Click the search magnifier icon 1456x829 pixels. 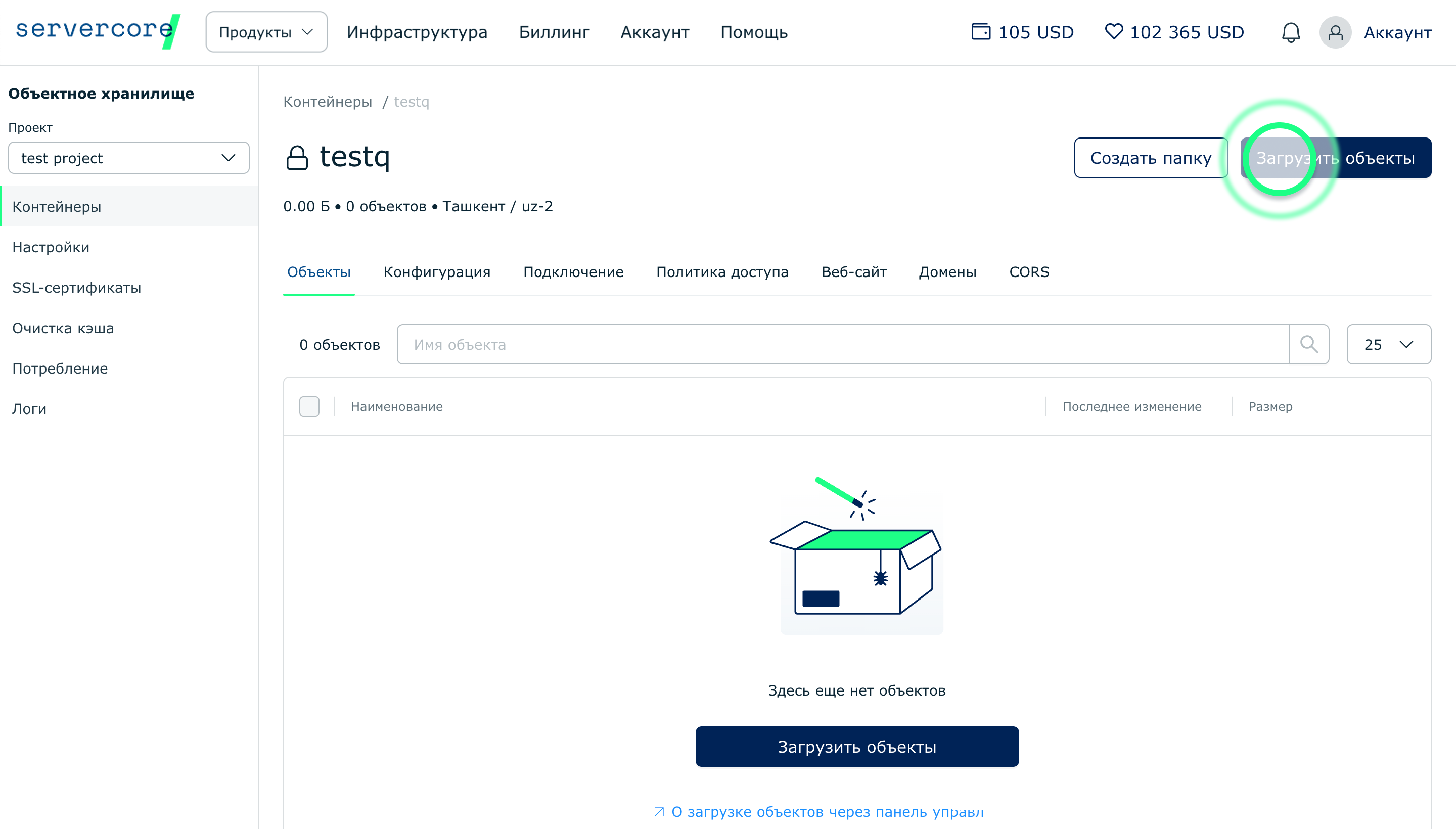point(1308,344)
